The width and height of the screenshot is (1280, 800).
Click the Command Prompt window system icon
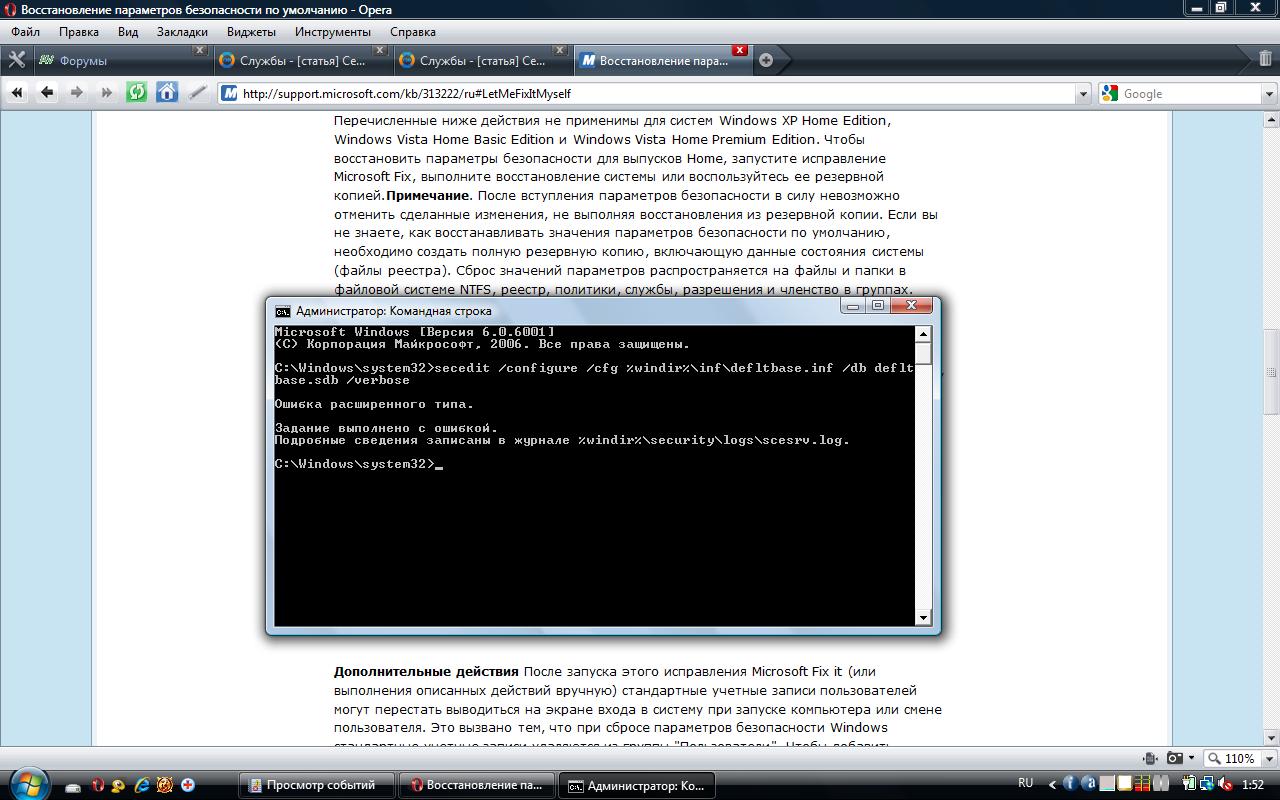click(283, 310)
